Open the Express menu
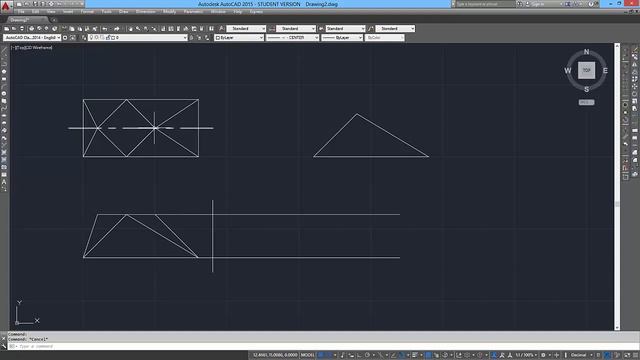The width and height of the screenshot is (640, 360). pos(256,12)
